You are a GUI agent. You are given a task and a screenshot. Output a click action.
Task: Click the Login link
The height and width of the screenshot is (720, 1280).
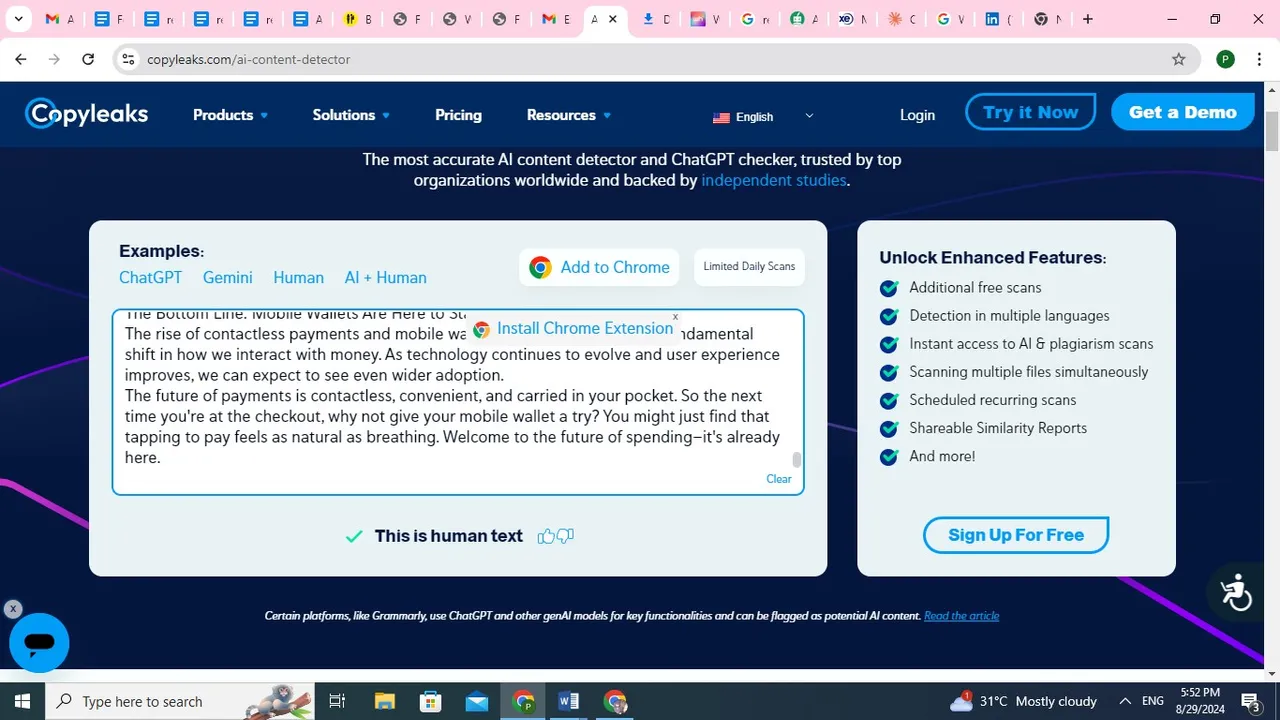pyautogui.click(x=917, y=115)
